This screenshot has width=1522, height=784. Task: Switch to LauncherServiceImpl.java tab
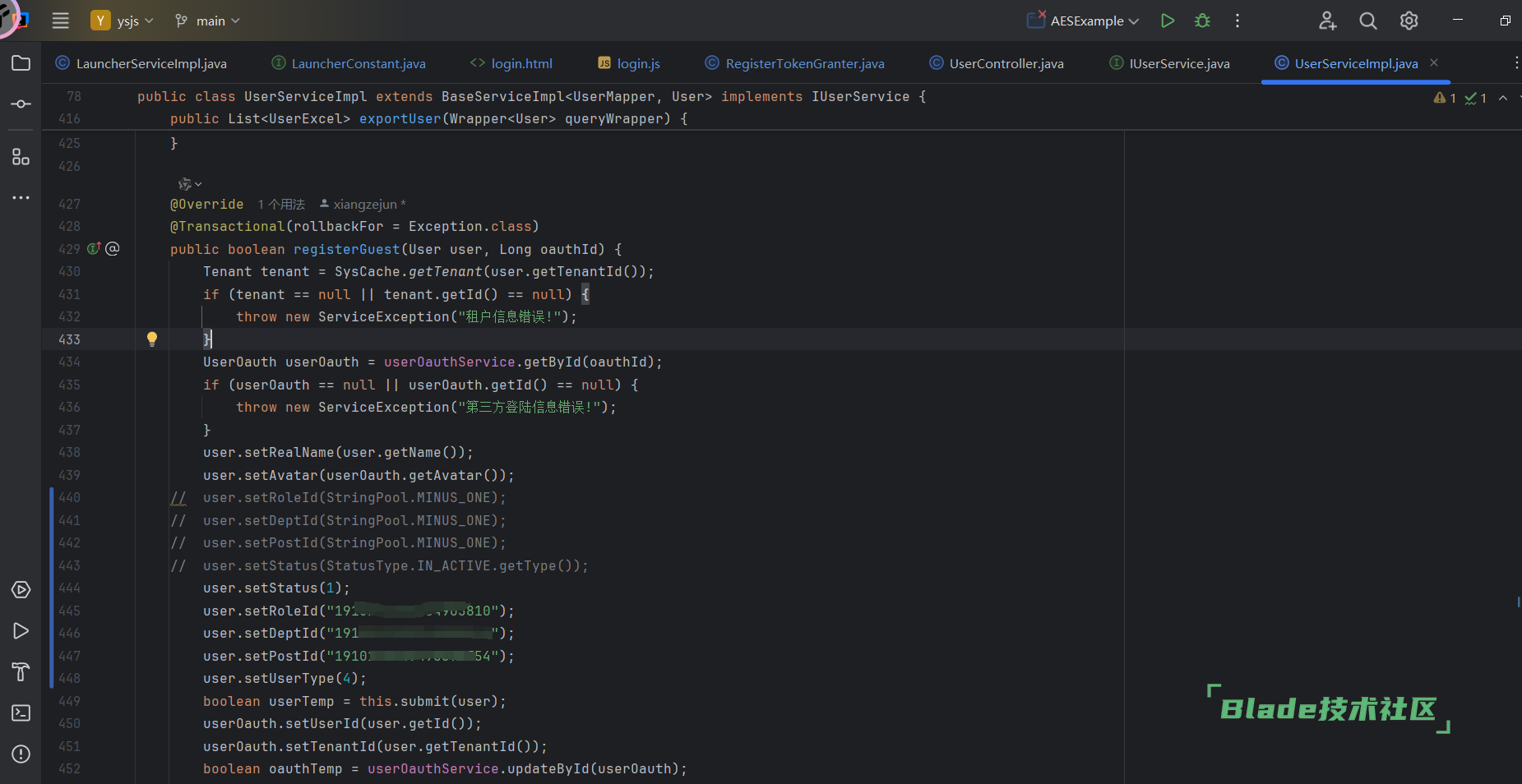(x=141, y=63)
